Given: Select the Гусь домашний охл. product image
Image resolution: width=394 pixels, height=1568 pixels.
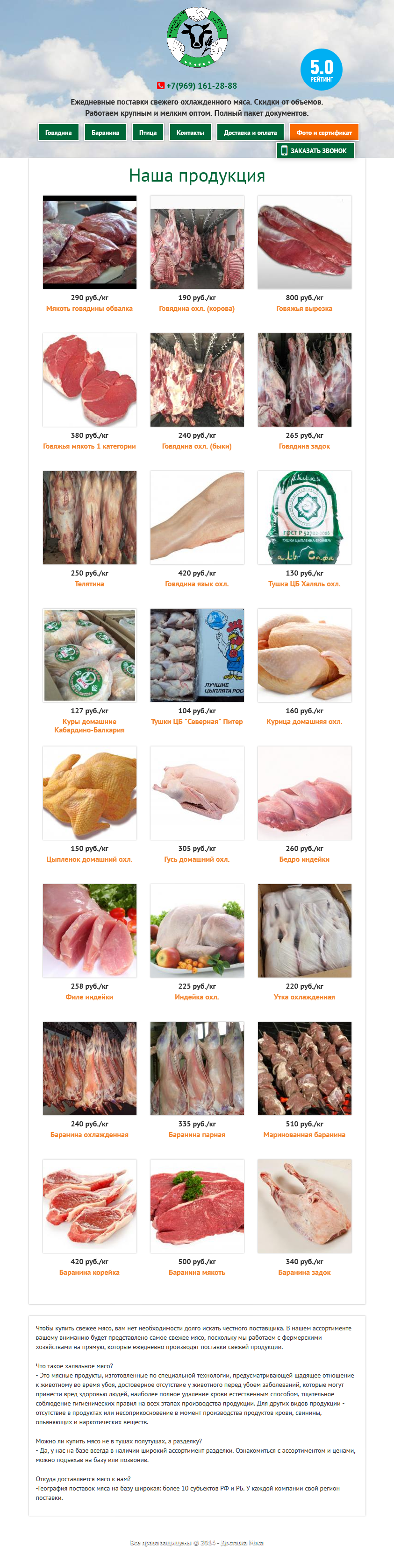Looking at the screenshot, I should (x=197, y=793).
